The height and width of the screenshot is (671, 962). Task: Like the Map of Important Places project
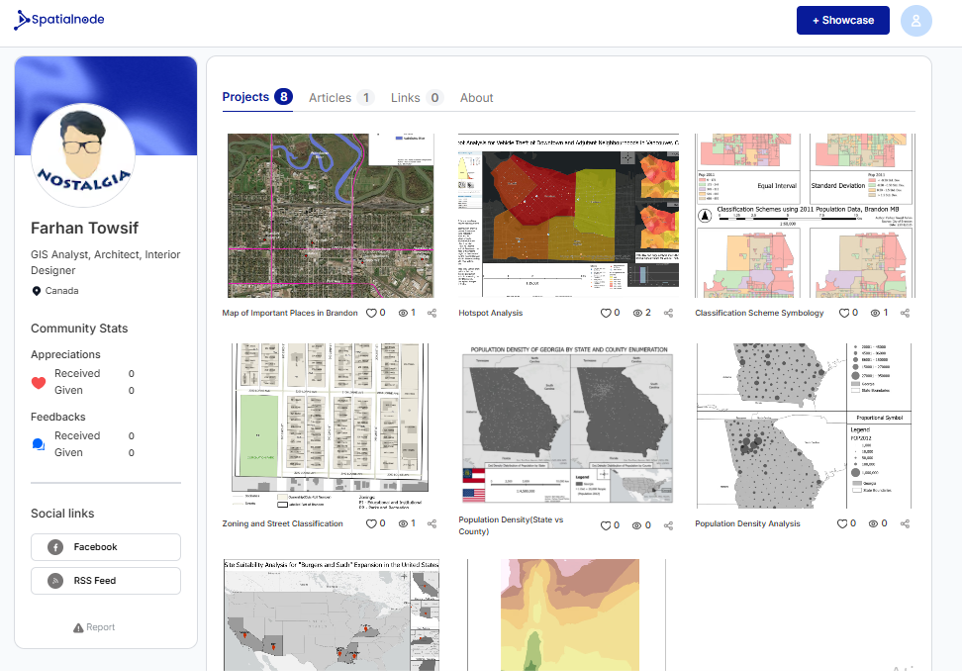coord(371,313)
